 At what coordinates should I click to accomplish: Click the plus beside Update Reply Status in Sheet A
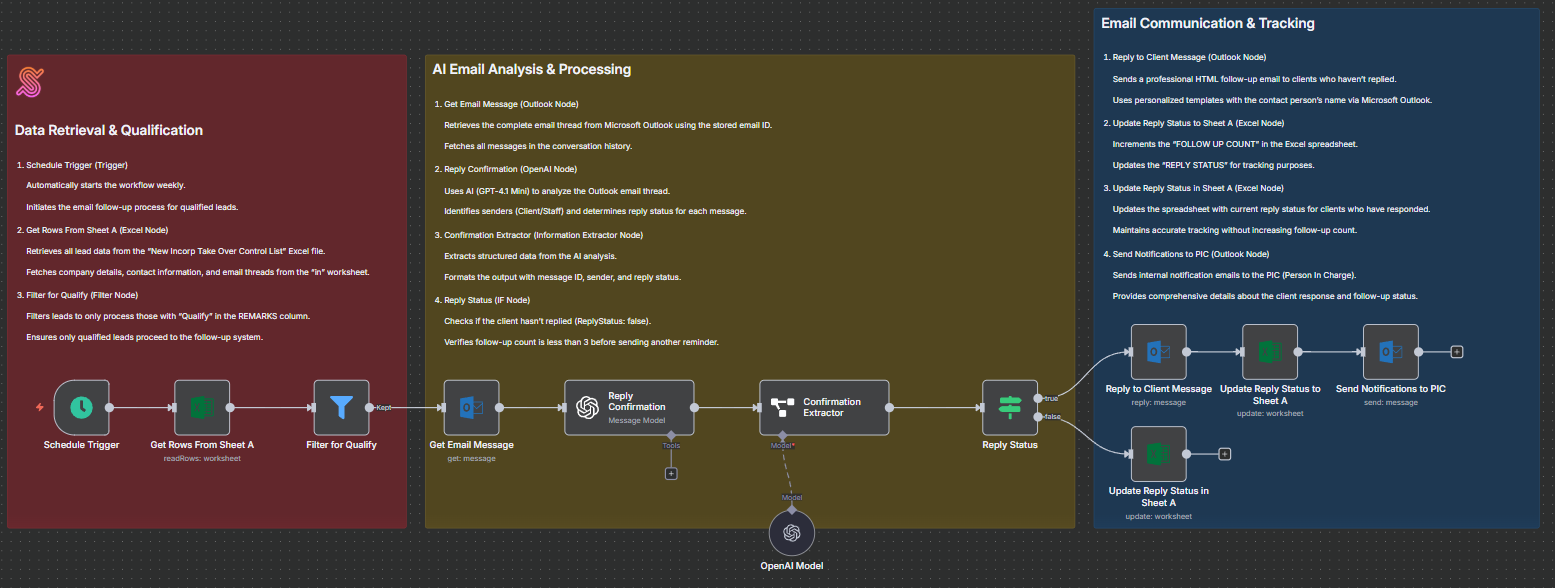click(x=1224, y=452)
